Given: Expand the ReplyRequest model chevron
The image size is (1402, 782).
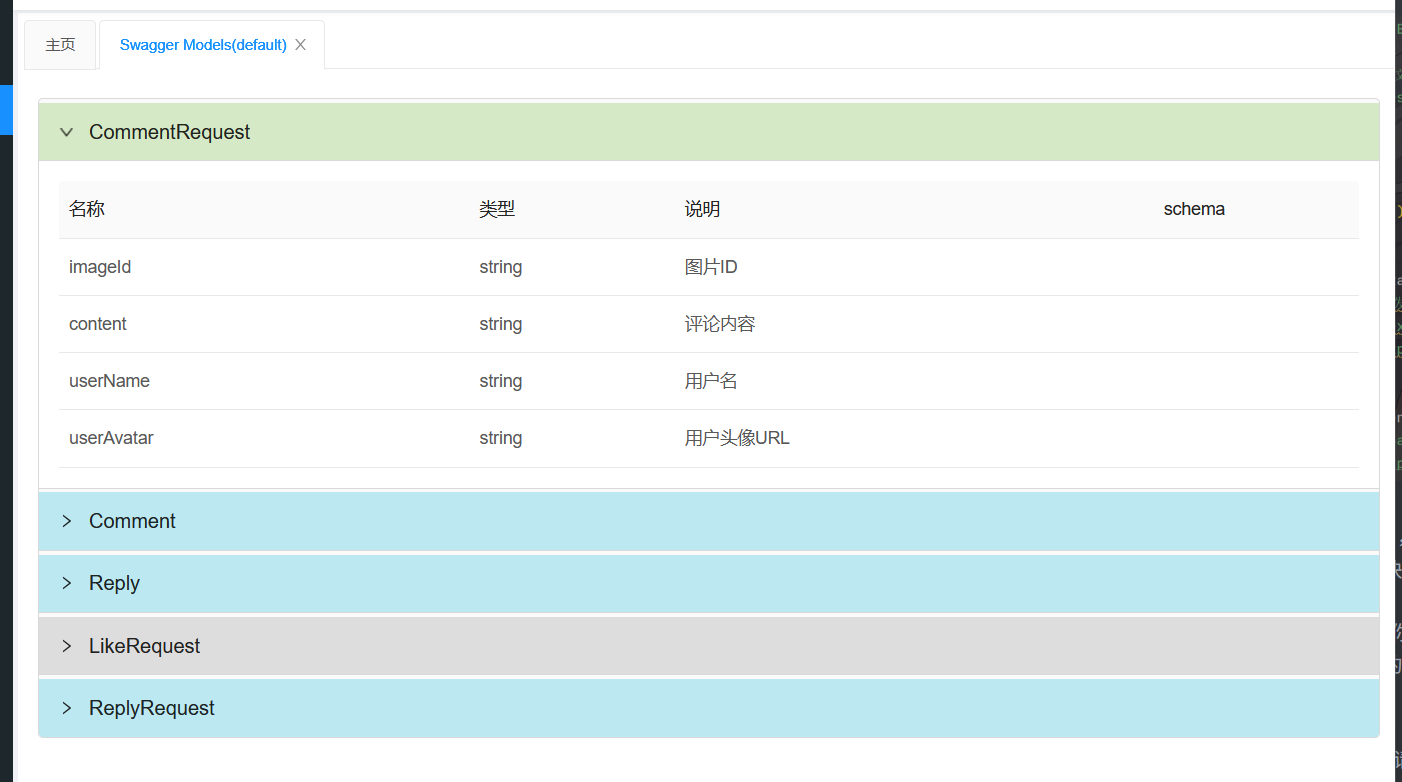Looking at the screenshot, I should [67, 708].
